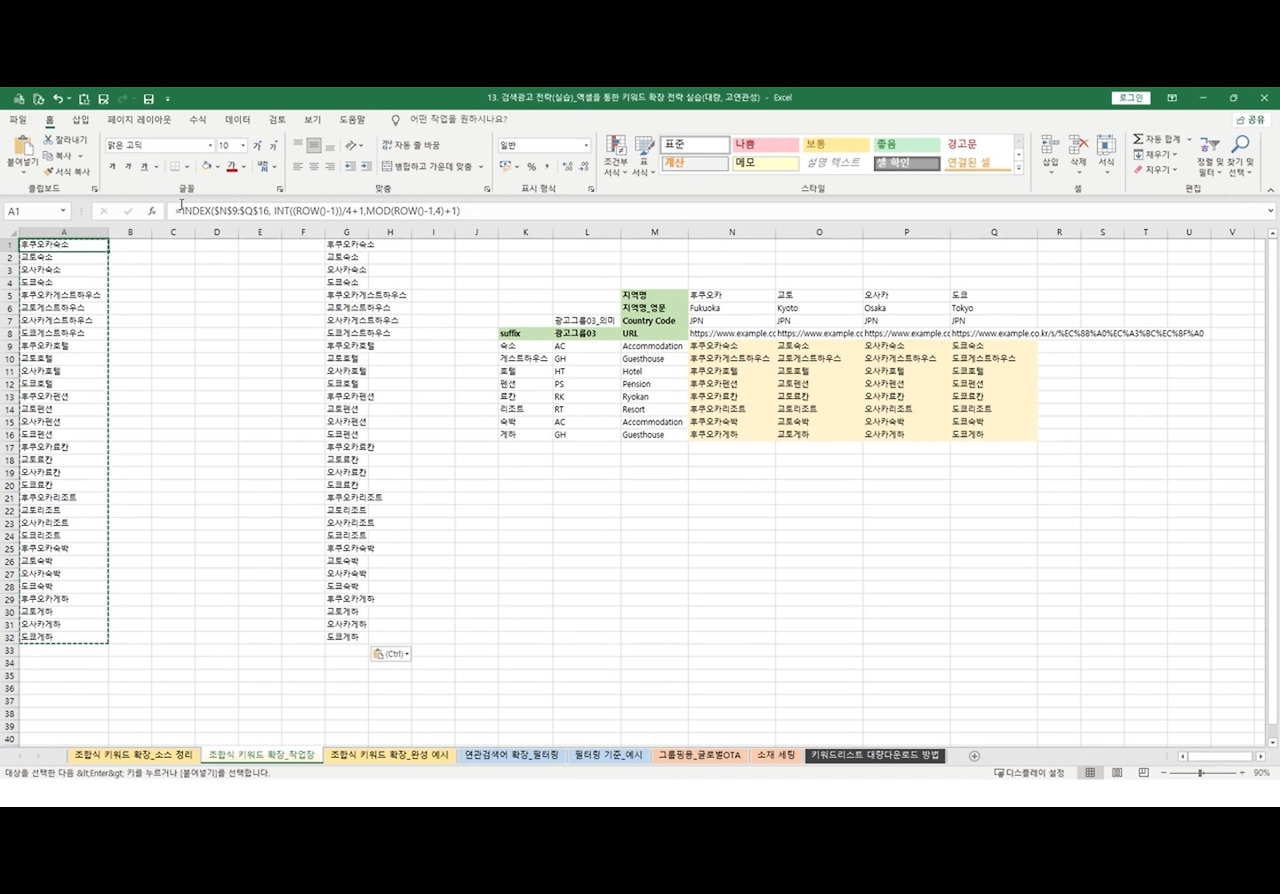Click the 공유 share button
The width and height of the screenshot is (1280, 894).
[1250, 119]
